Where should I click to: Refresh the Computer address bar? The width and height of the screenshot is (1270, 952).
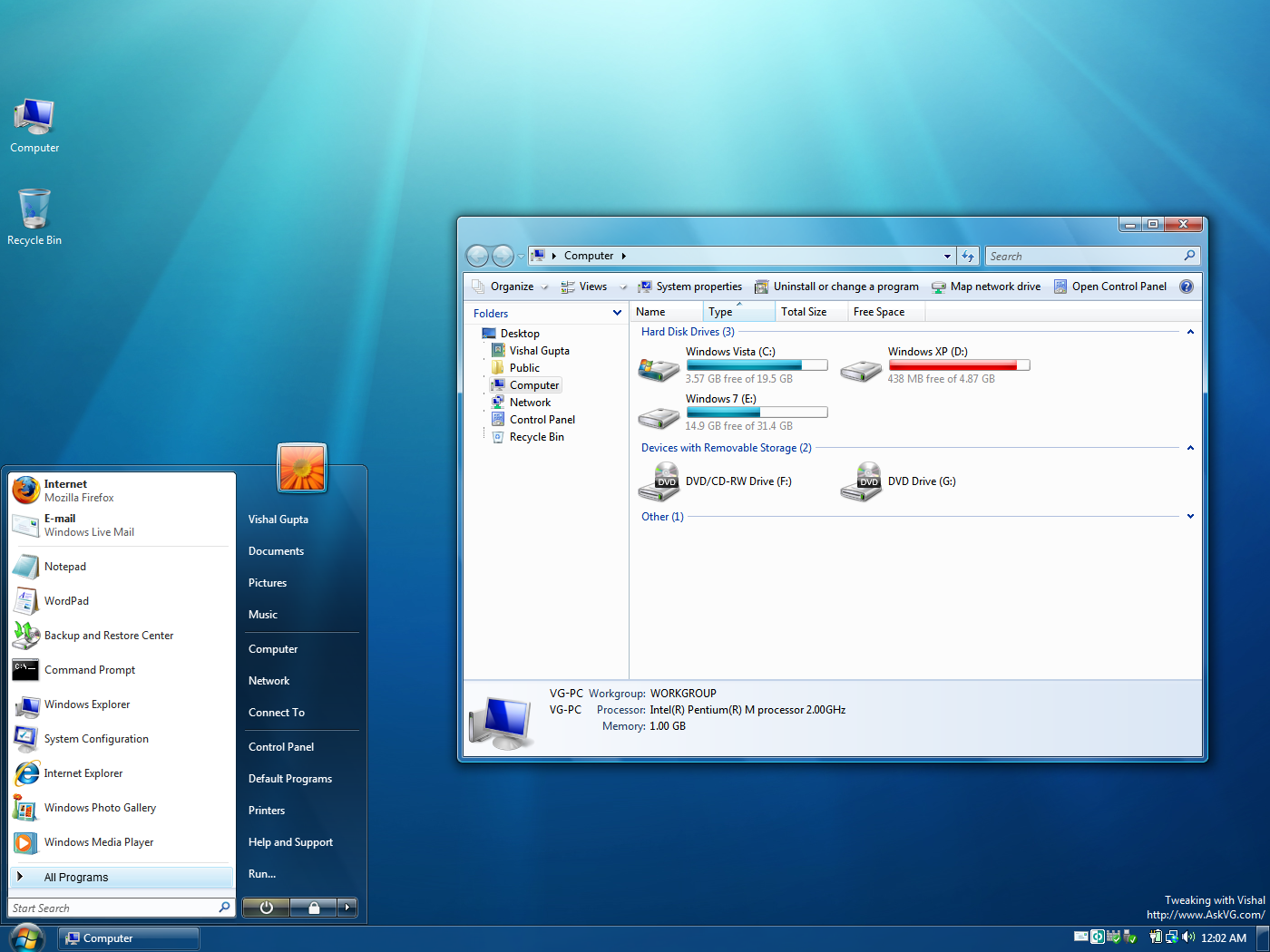tap(968, 256)
